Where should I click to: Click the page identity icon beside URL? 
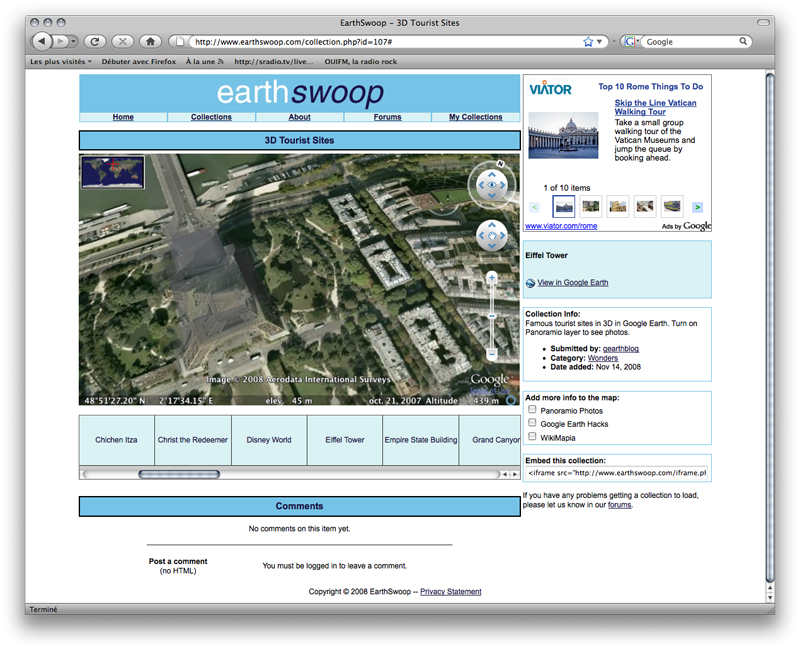180,41
